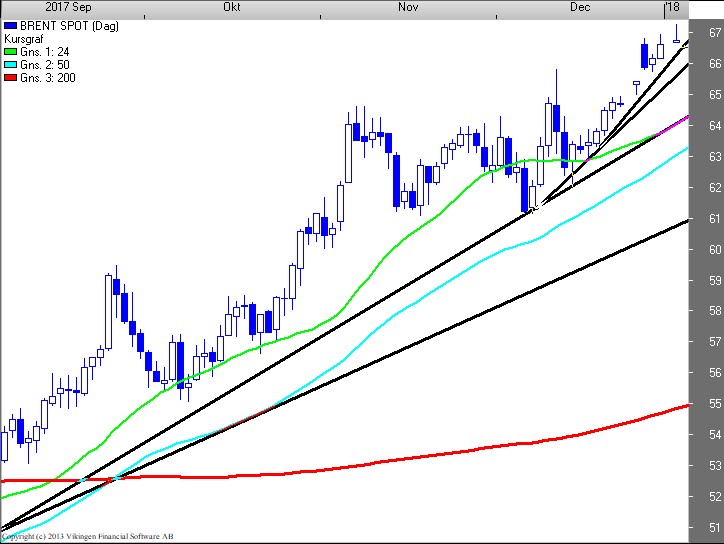Viewport: 724px width, 544px height.
Task: Select the Okt month label on time axis
Action: coord(231,7)
